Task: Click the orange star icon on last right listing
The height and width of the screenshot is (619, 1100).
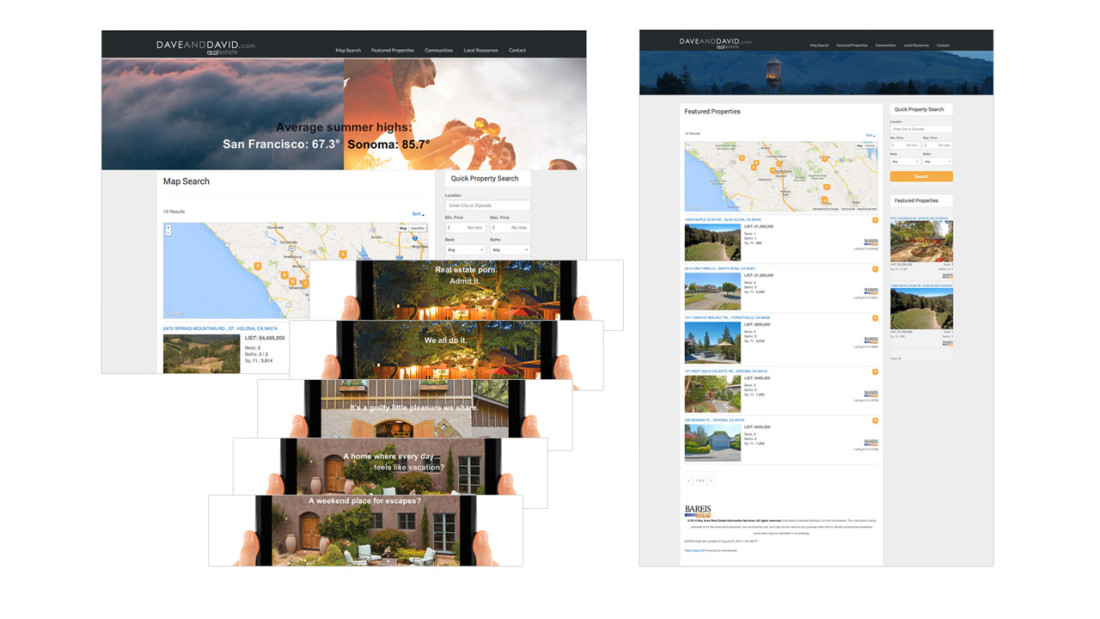Action: point(875,421)
